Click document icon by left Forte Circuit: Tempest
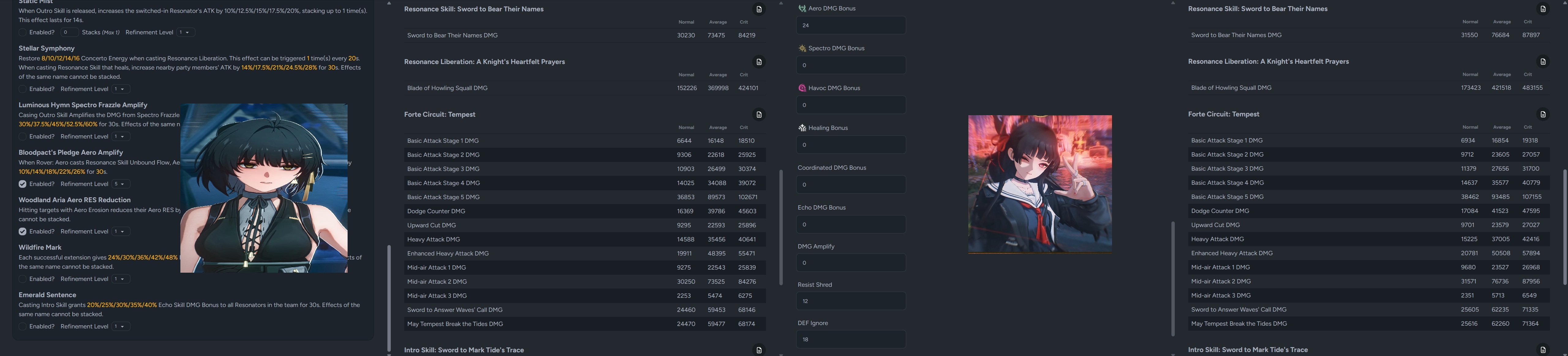The image size is (1568, 356). [x=759, y=114]
